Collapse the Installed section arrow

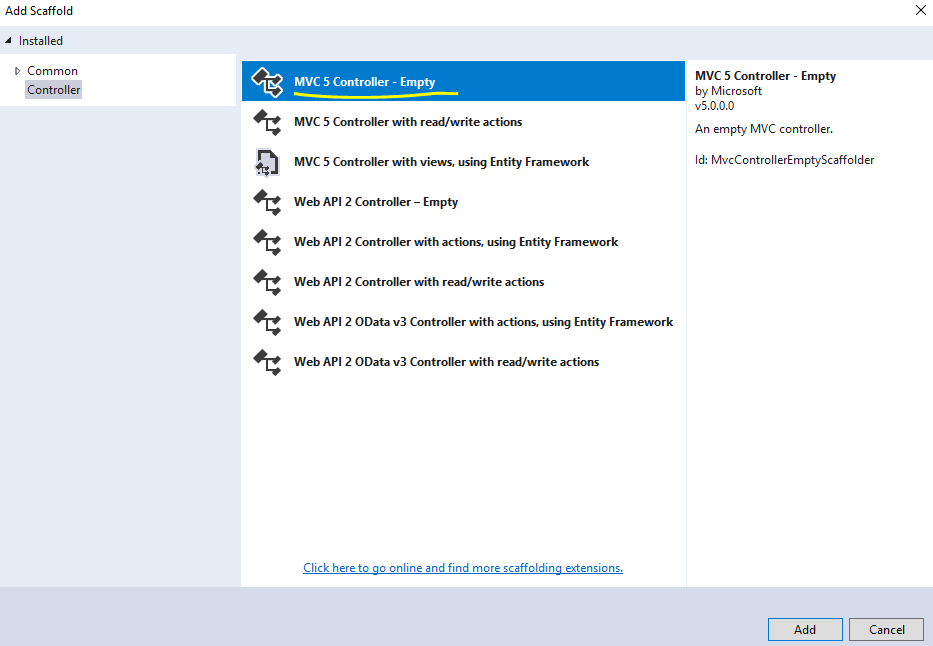(8, 40)
